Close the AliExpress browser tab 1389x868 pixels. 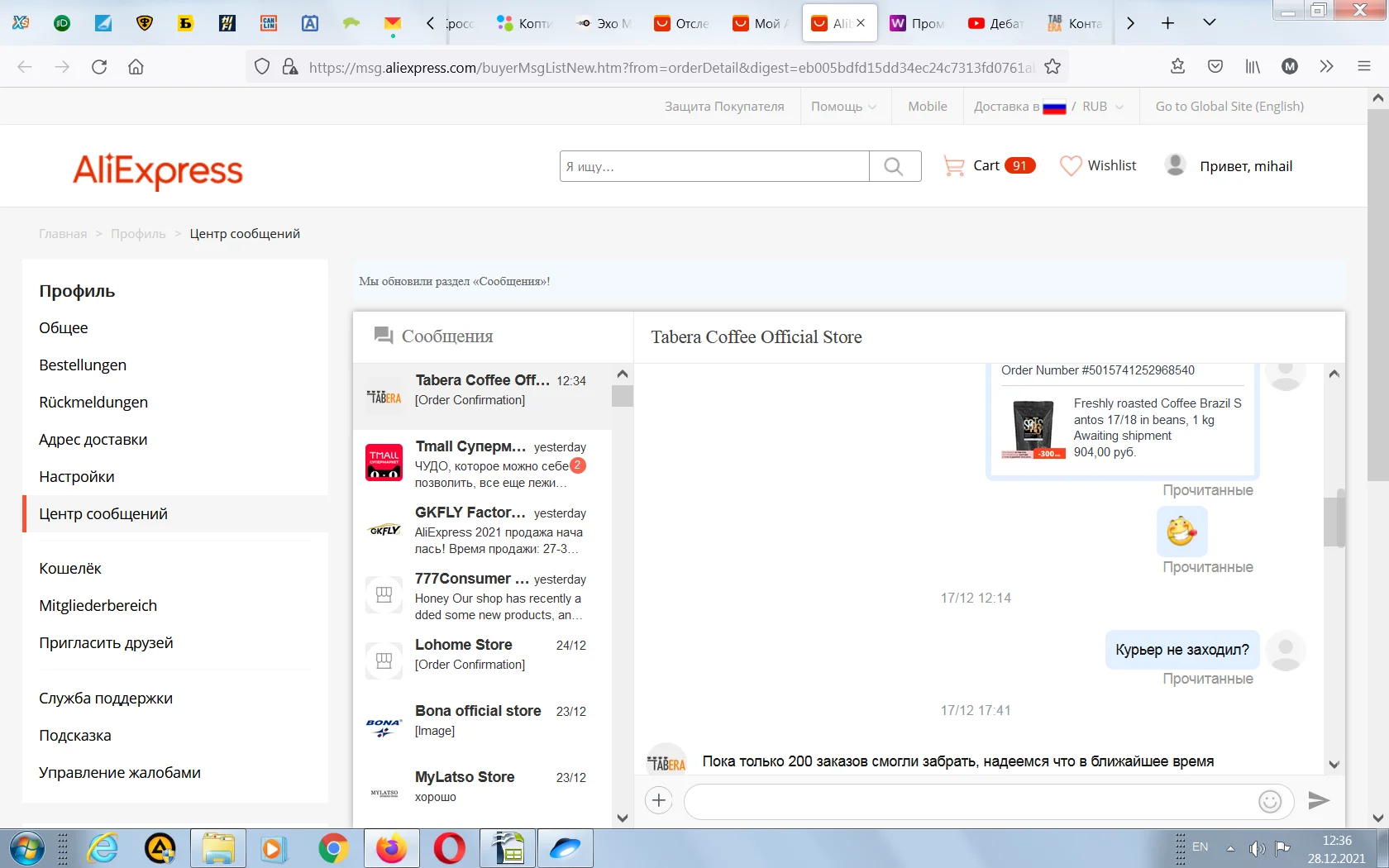click(x=861, y=23)
